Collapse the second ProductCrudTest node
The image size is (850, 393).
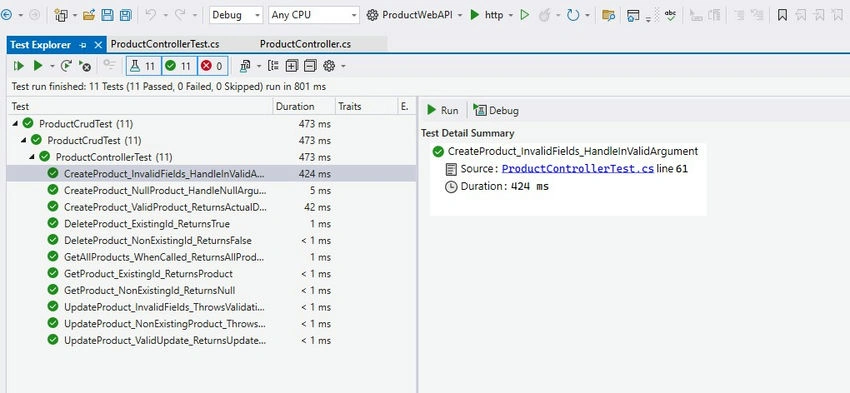coord(23,140)
